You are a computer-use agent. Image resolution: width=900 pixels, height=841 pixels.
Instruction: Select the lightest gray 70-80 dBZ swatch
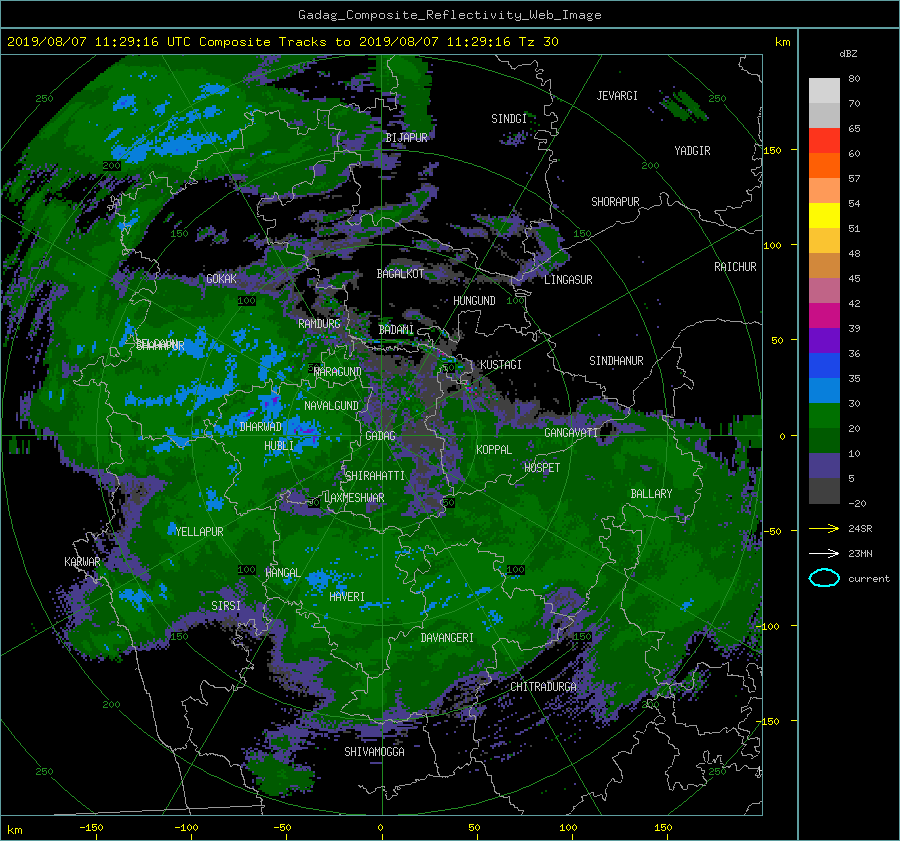[824, 91]
